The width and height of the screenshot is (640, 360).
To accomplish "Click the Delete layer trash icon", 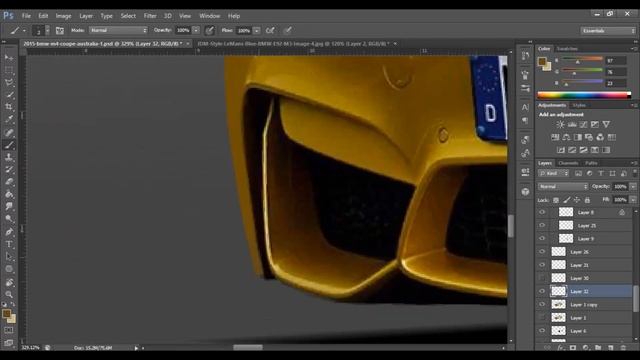I will tap(623, 348).
